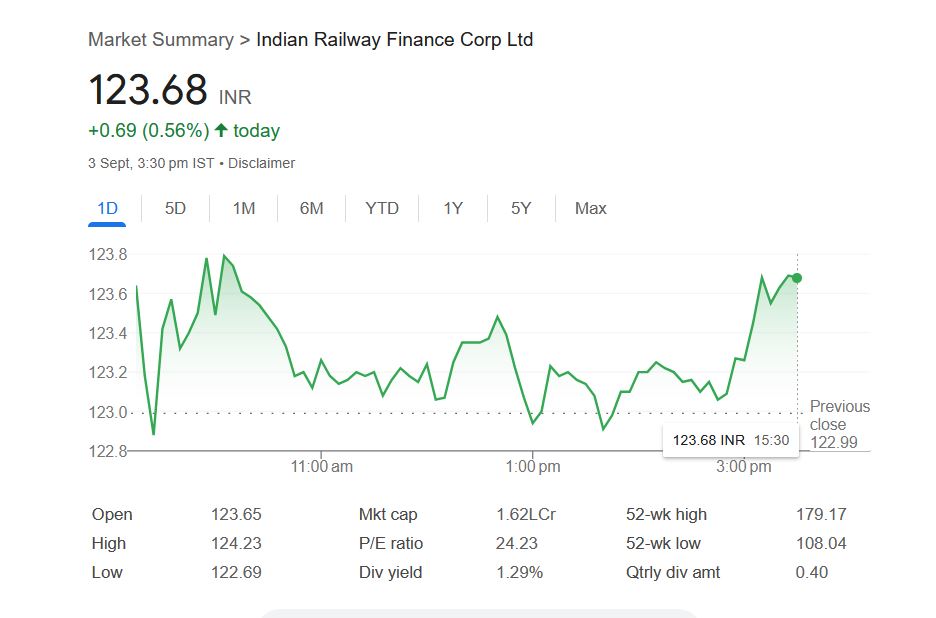Click the 123.68 INR 15:30 tooltip
Image resolution: width=936 pixels, height=618 pixels.
[x=730, y=440]
